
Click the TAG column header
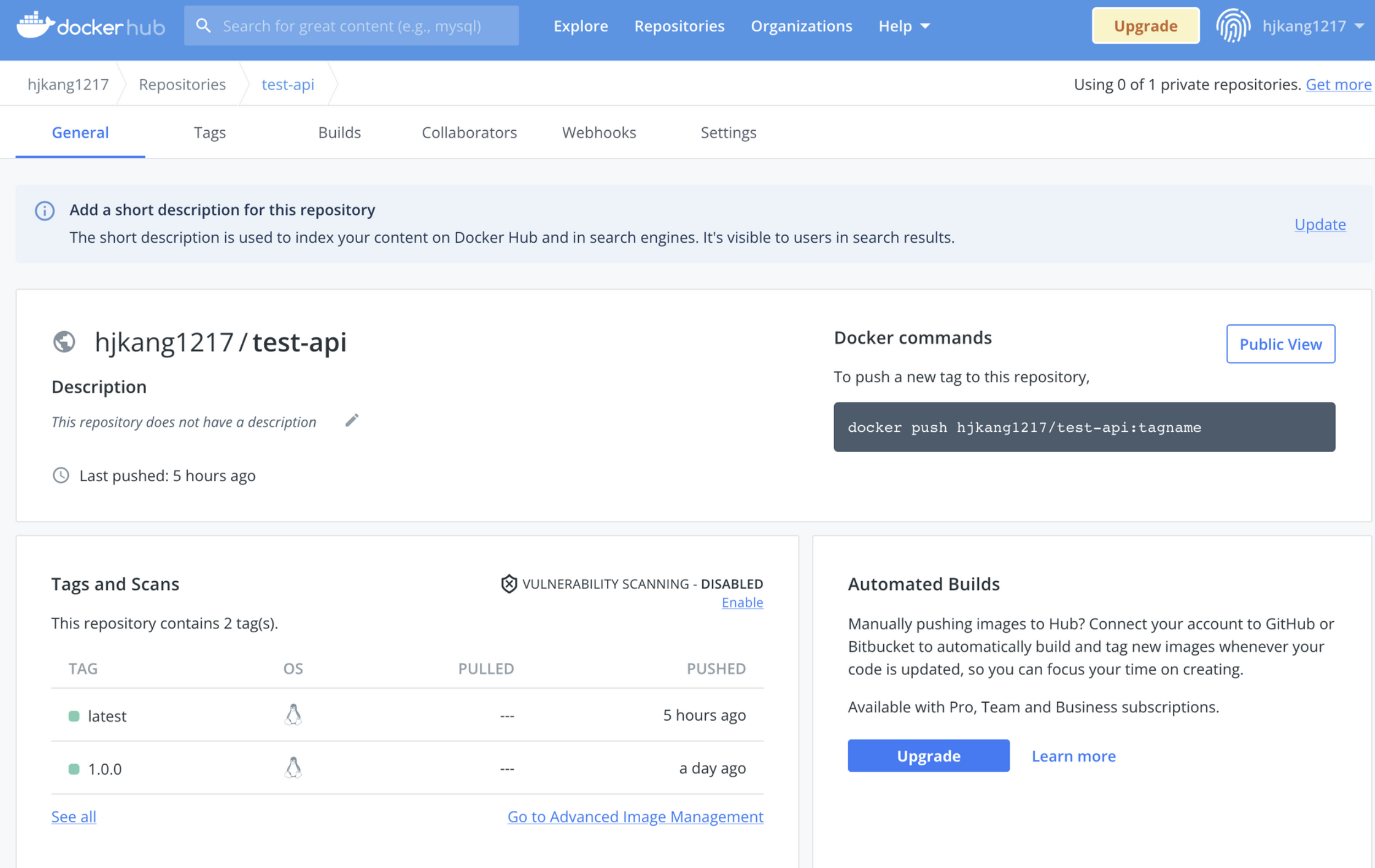83,668
